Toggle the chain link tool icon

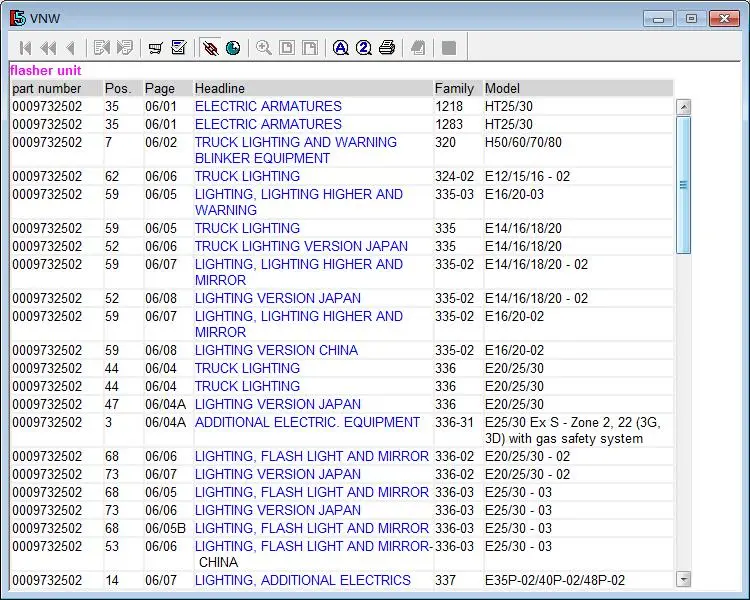click(x=210, y=48)
